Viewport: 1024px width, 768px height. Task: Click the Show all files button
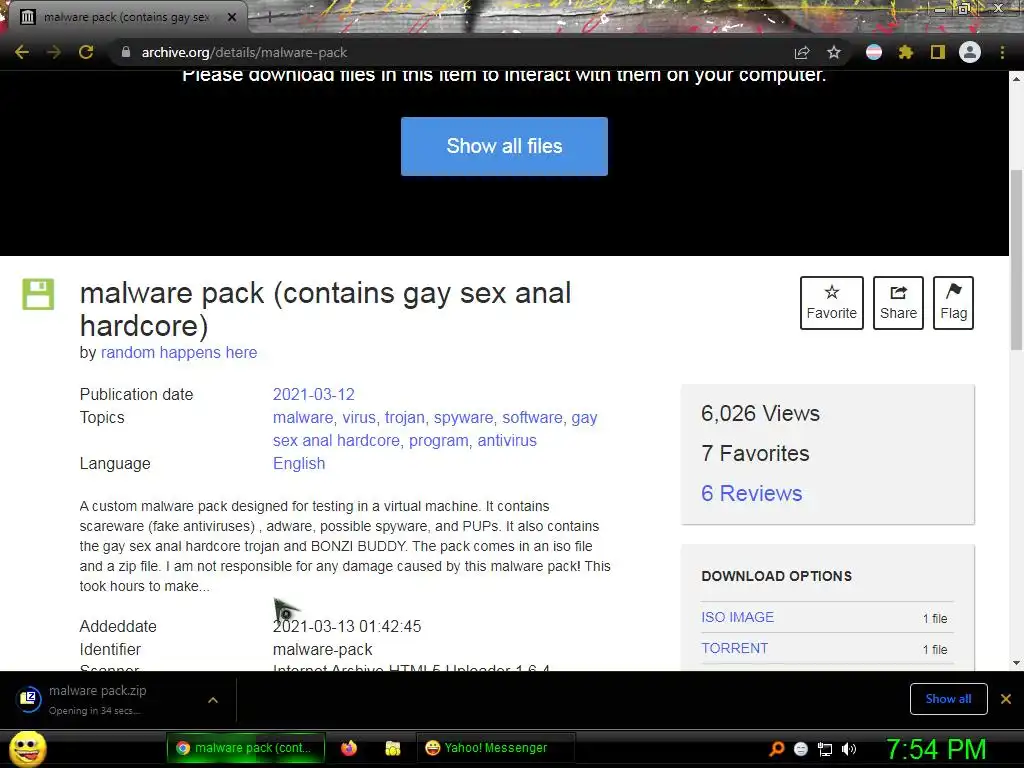(x=504, y=146)
